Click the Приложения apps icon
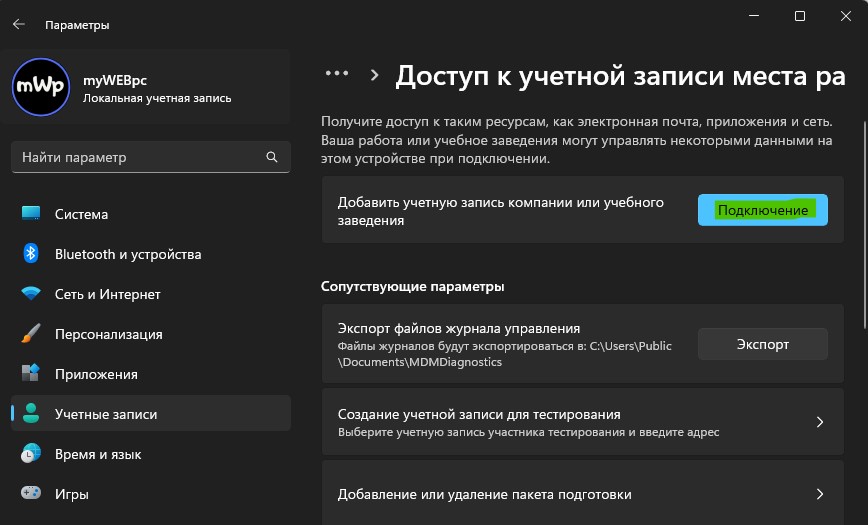868x525 pixels. click(x=31, y=373)
